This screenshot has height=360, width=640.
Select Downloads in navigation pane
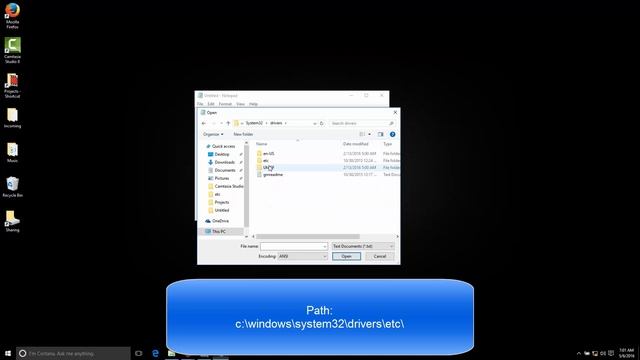point(224,162)
